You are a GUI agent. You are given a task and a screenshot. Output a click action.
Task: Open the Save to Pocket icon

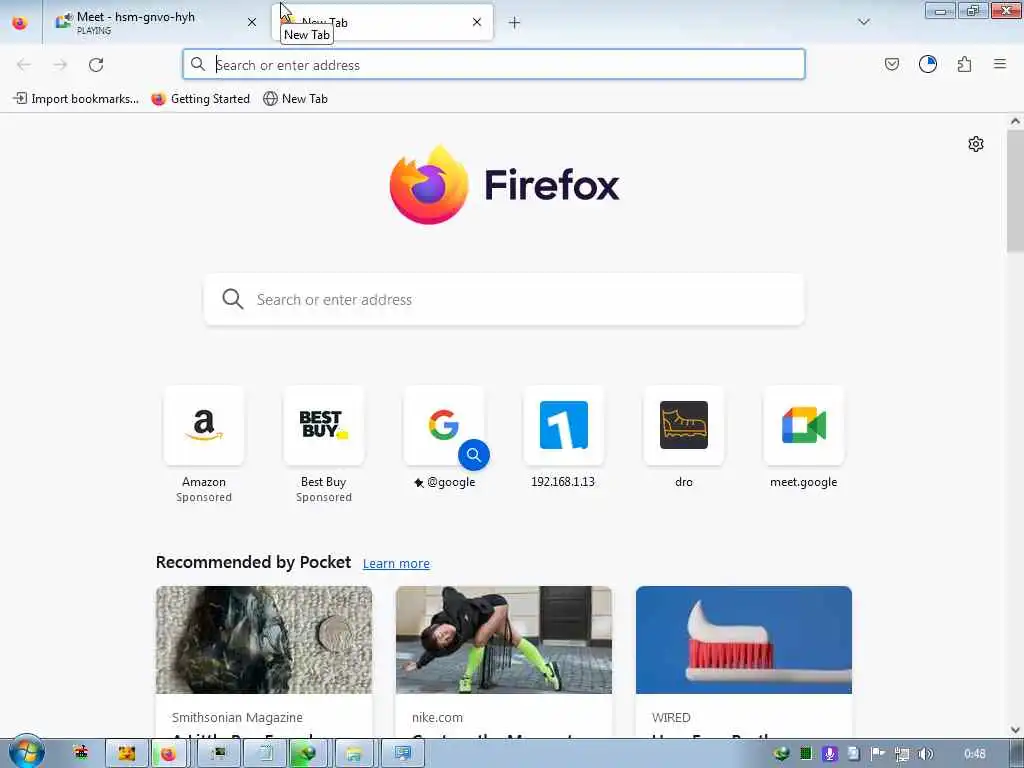pyautogui.click(x=891, y=64)
